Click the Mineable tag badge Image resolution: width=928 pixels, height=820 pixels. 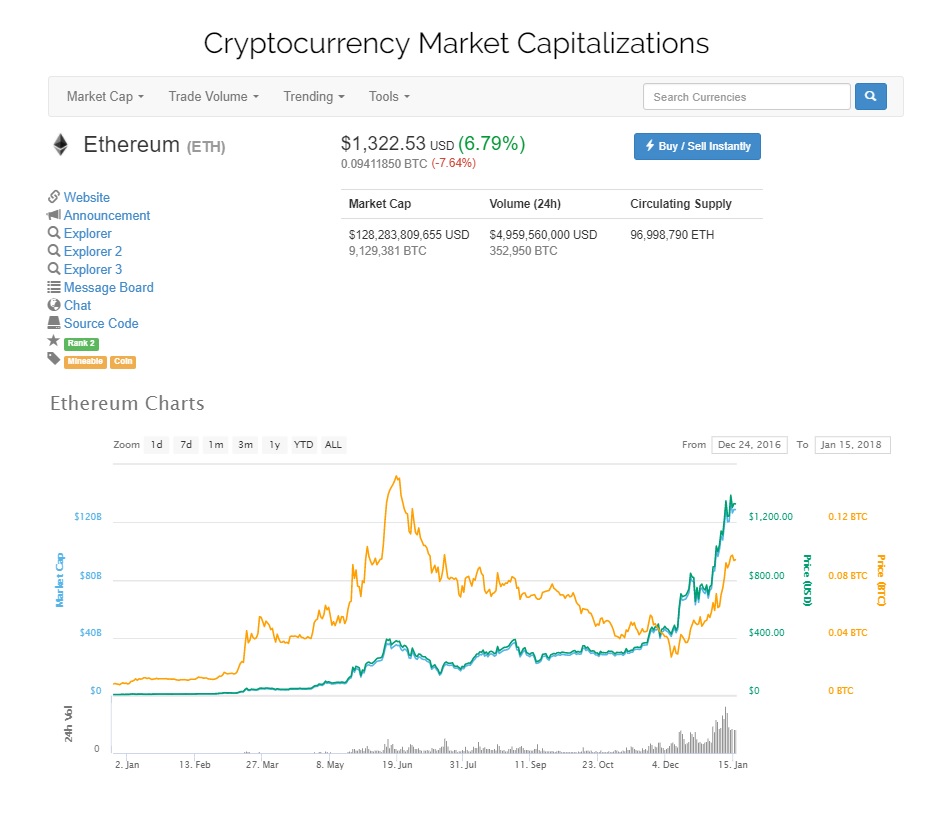85,361
